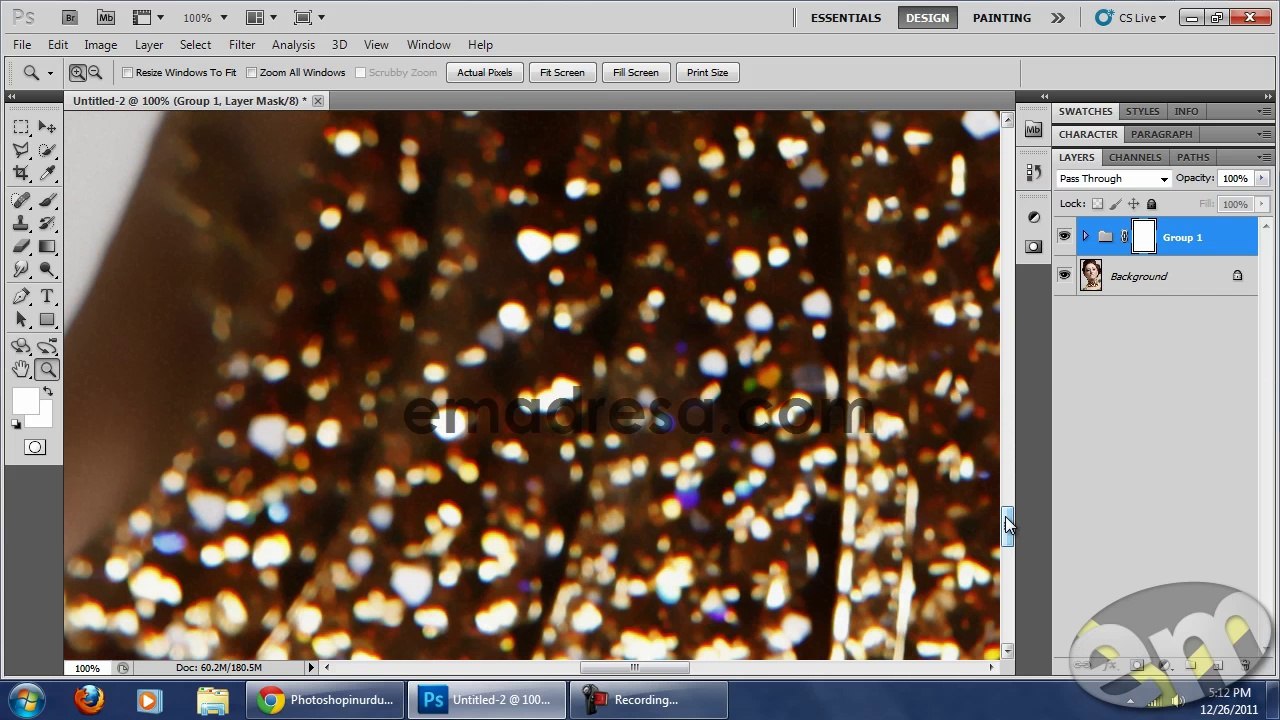Click Zoom Out mode in options bar

95,72
